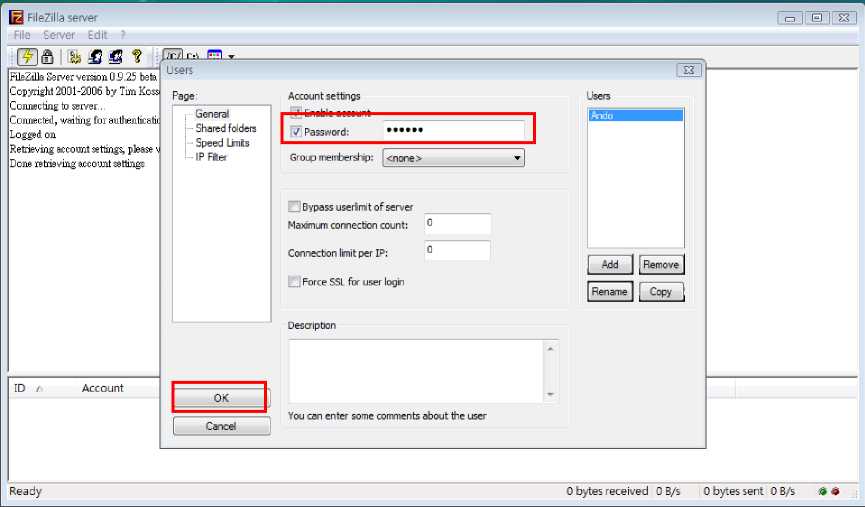Open the Edit menu

(x=97, y=35)
